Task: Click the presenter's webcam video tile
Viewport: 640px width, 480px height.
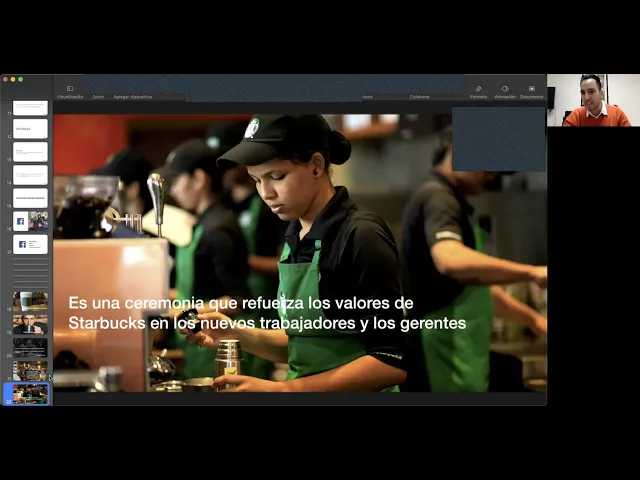Action: pyautogui.click(x=593, y=100)
